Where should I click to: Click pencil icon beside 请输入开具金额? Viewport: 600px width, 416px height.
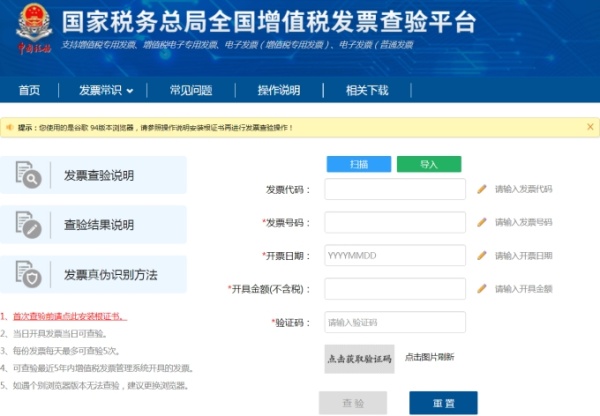point(482,289)
